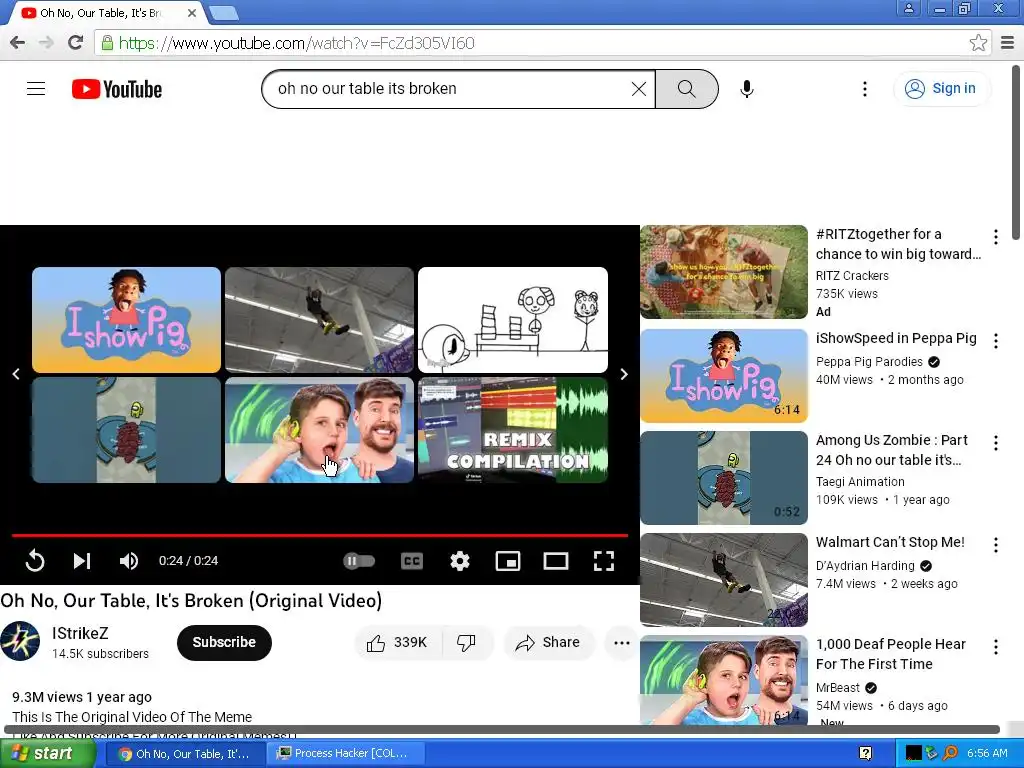Image resolution: width=1024 pixels, height=768 pixels.
Task: Enable miniplayer mode
Action: pyautogui.click(x=507, y=561)
